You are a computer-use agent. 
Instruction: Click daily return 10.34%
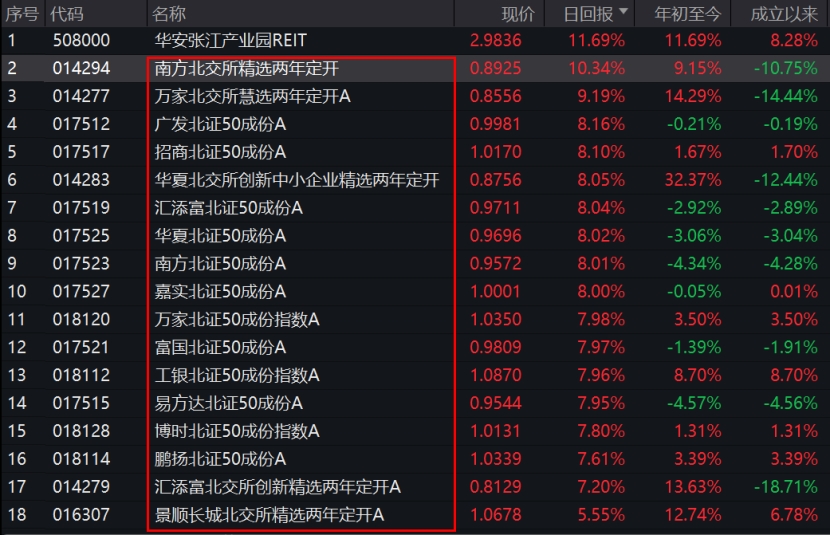point(597,68)
